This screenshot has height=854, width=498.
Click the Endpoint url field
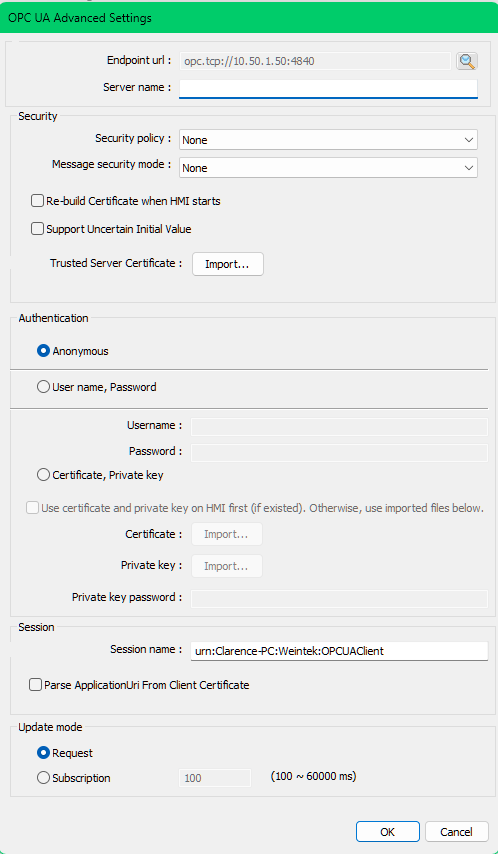[315, 62]
